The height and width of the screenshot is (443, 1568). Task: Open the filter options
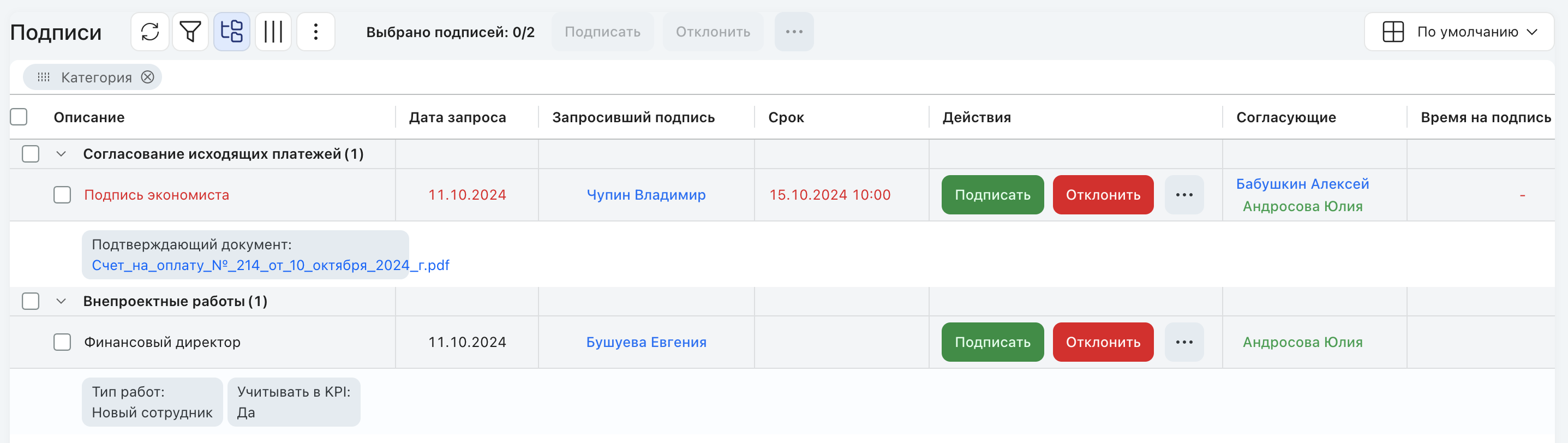[190, 32]
